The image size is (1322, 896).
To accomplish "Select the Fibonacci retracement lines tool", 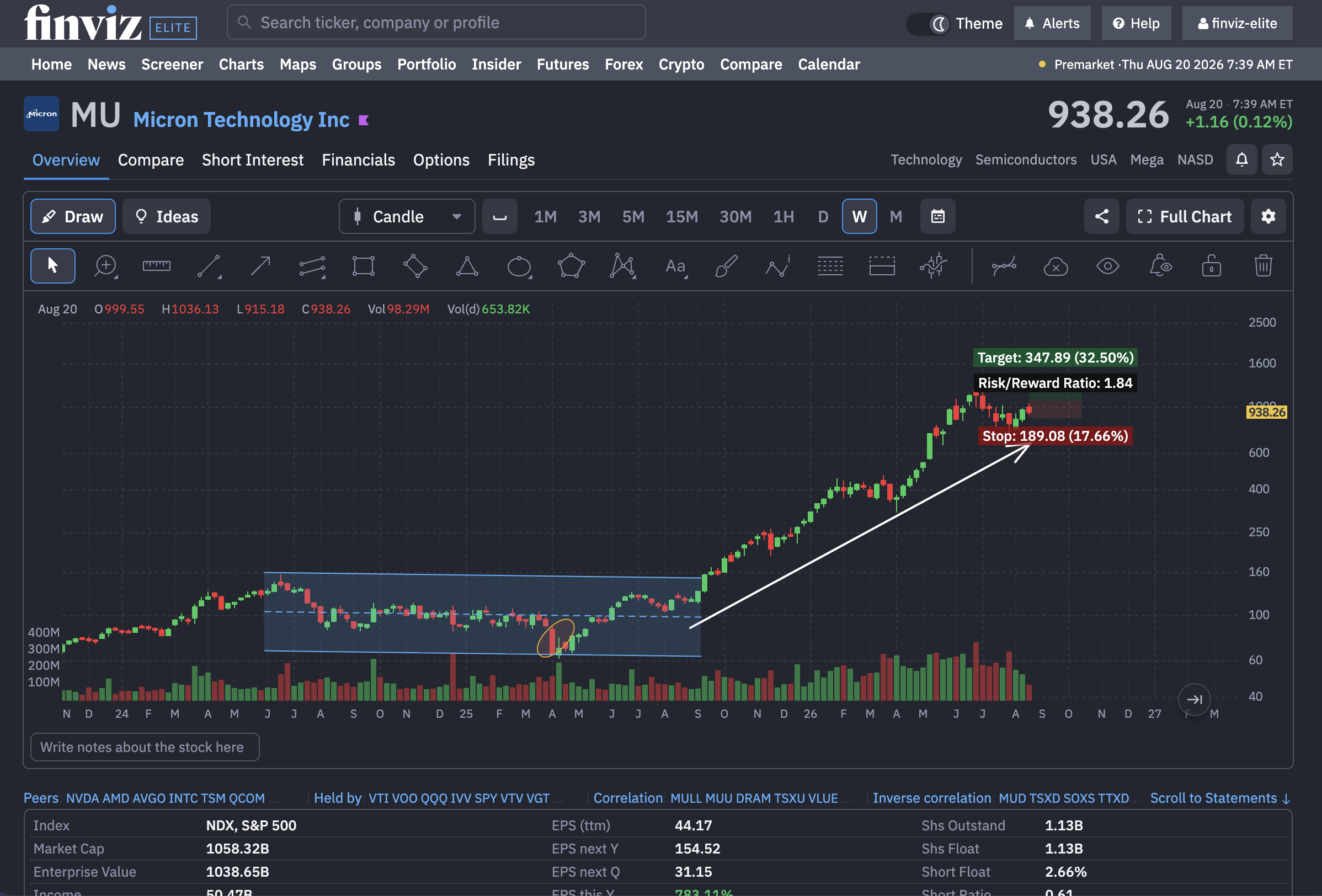I will [x=830, y=266].
